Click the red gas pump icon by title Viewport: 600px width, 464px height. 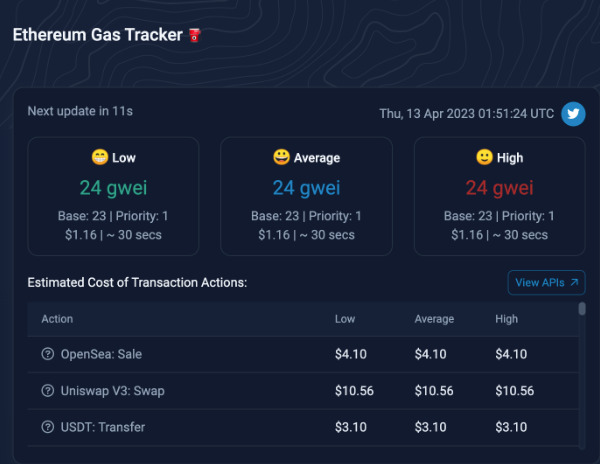pyautogui.click(x=195, y=35)
